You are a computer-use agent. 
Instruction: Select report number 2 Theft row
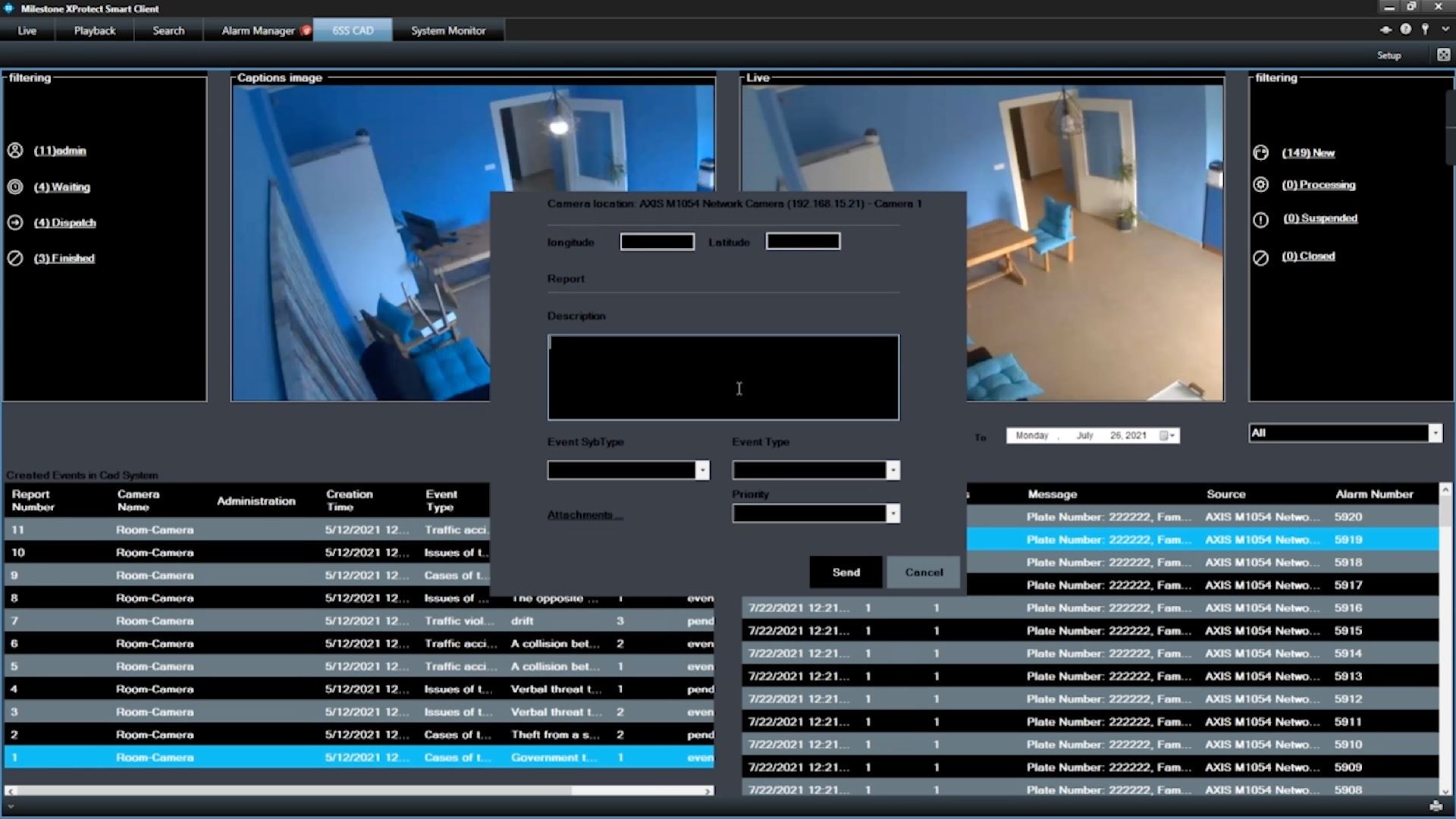point(359,734)
